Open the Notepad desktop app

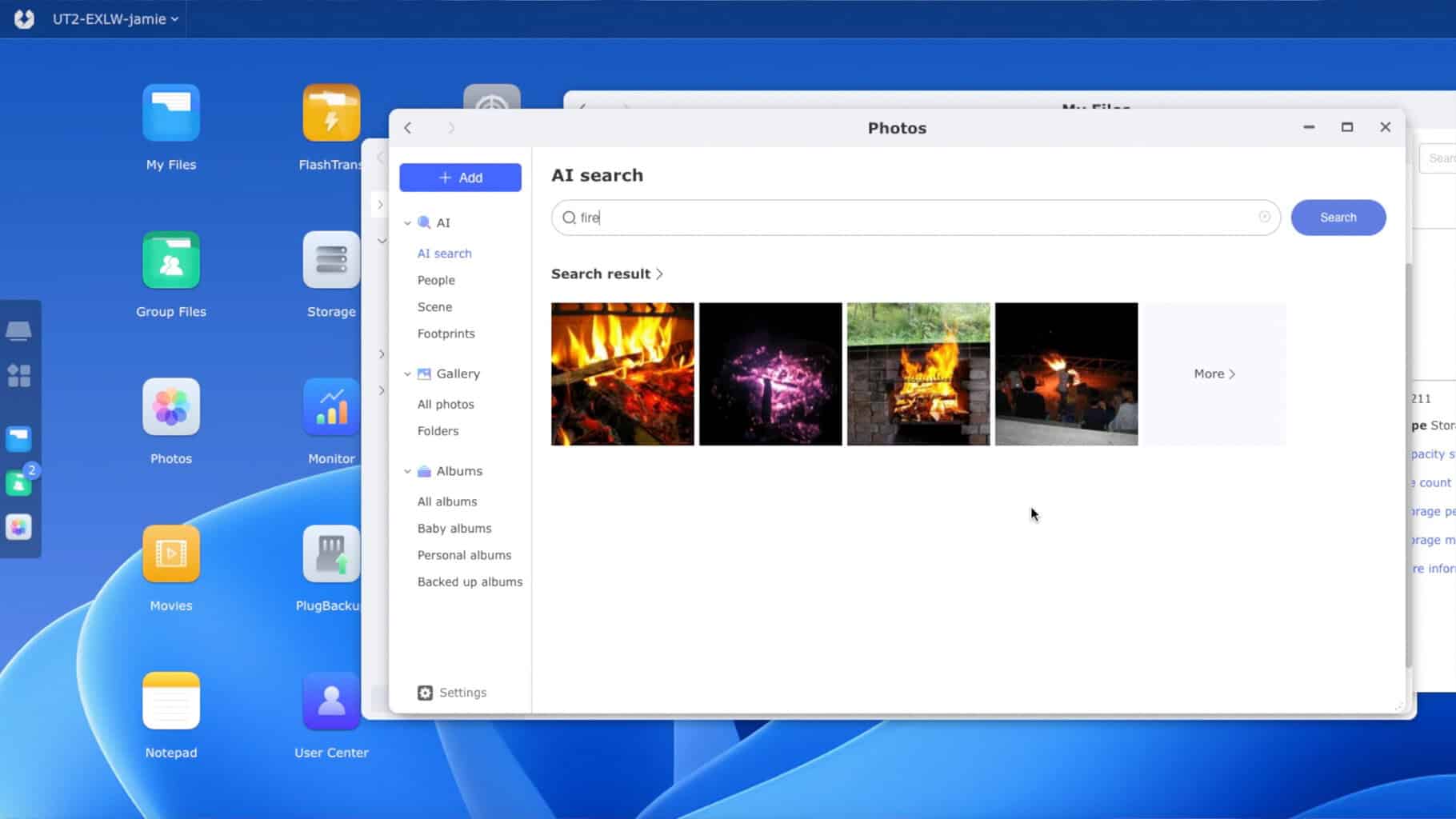tap(171, 701)
